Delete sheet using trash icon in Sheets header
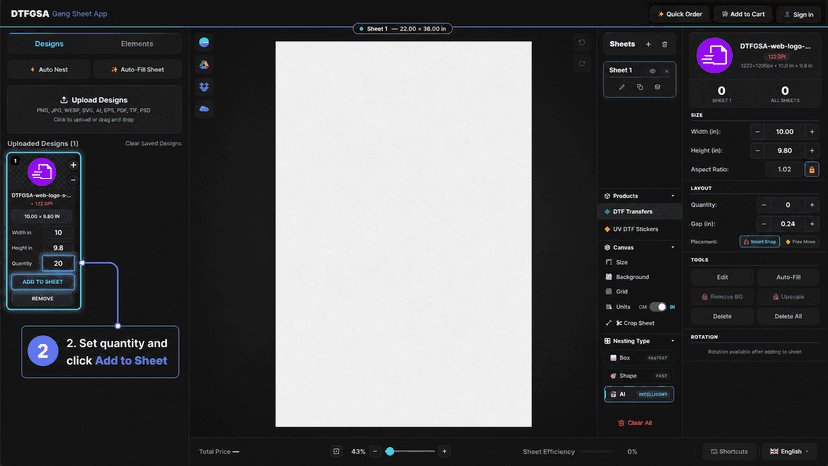The image size is (828, 466). pos(665,44)
